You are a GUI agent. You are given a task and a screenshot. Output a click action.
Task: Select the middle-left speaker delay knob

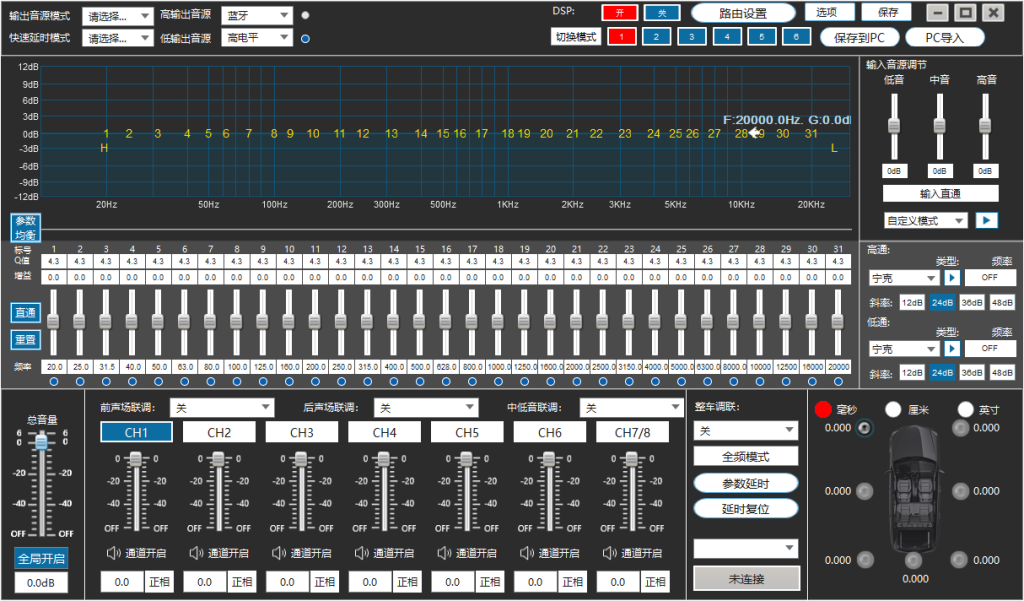pyautogui.click(x=865, y=491)
